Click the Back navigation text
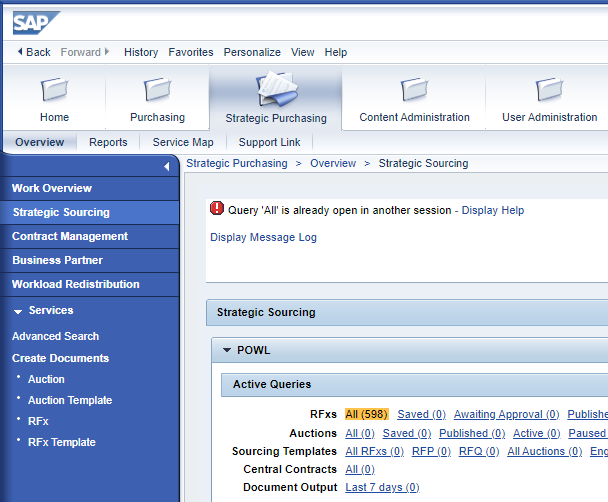This screenshot has height=502, width=608. click(38, 52)
